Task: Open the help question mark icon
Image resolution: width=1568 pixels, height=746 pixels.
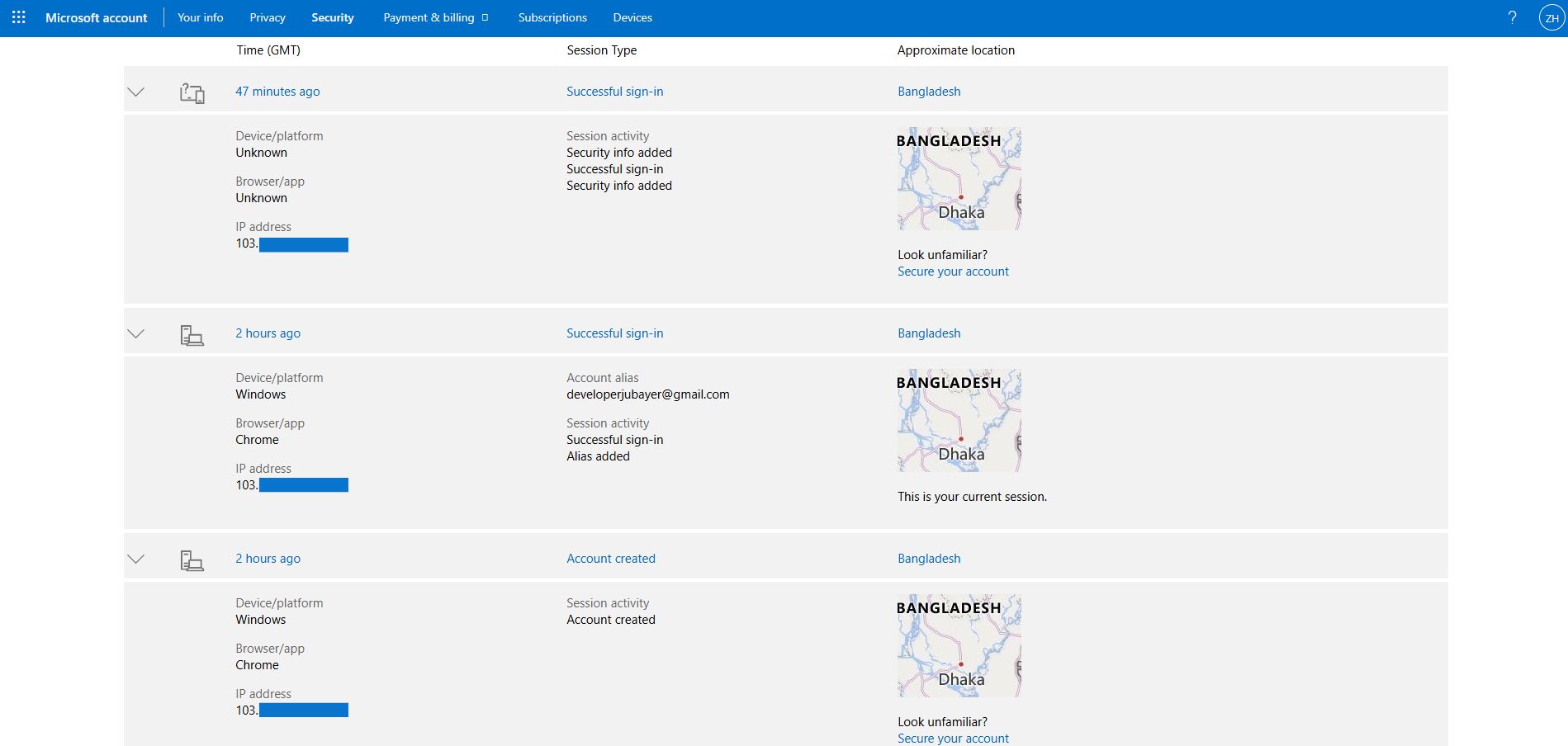Action: point(1512,17)
